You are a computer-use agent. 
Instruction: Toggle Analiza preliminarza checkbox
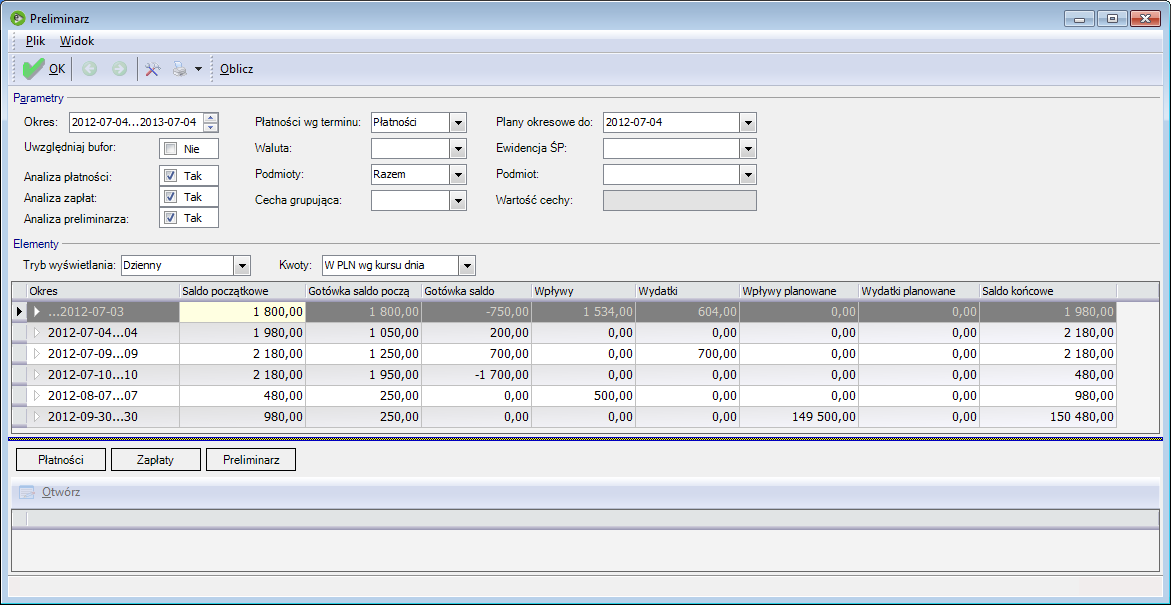pos(170,217)
